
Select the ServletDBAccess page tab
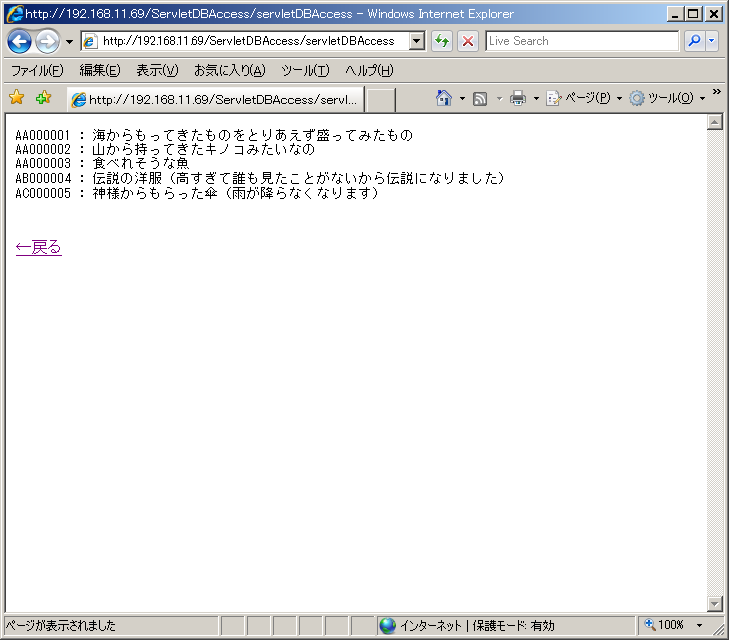click(215, 99)
